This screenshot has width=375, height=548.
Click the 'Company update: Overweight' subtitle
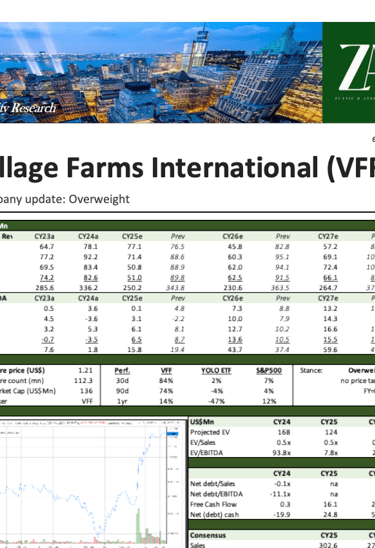pos(65,199)
